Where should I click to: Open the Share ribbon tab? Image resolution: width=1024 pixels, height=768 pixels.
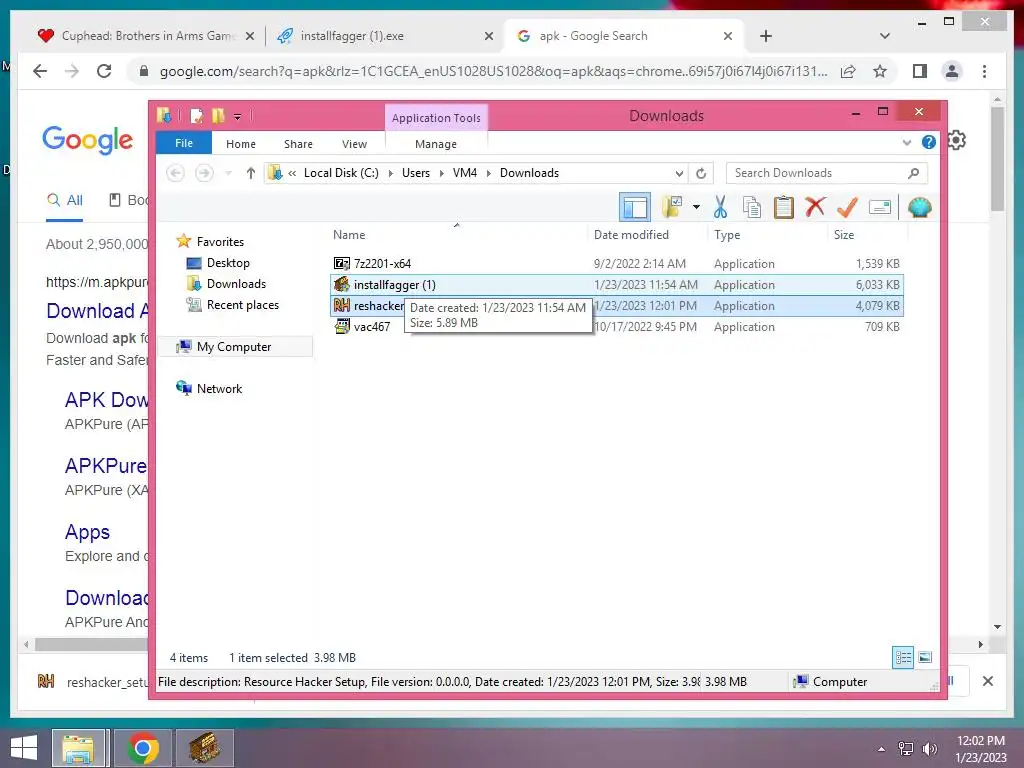[298, 144]
